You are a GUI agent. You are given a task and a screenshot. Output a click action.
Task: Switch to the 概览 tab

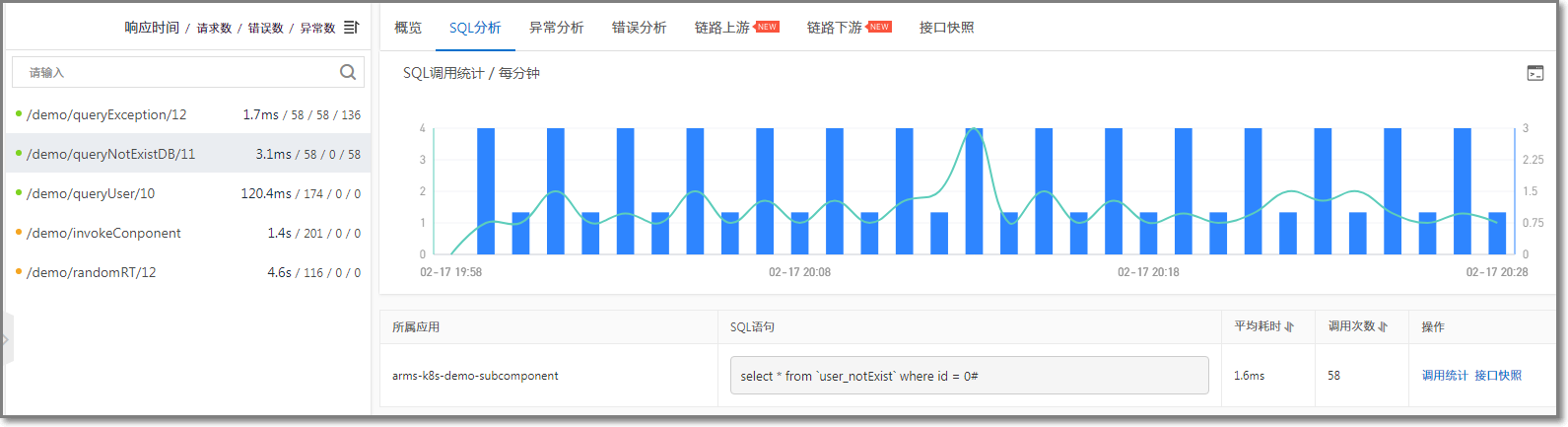pyautogui.click(x=408, y=28)
